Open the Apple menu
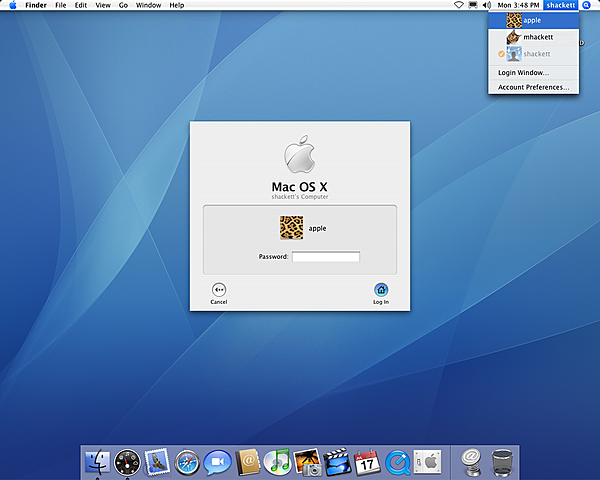 (x=13, y=5)
